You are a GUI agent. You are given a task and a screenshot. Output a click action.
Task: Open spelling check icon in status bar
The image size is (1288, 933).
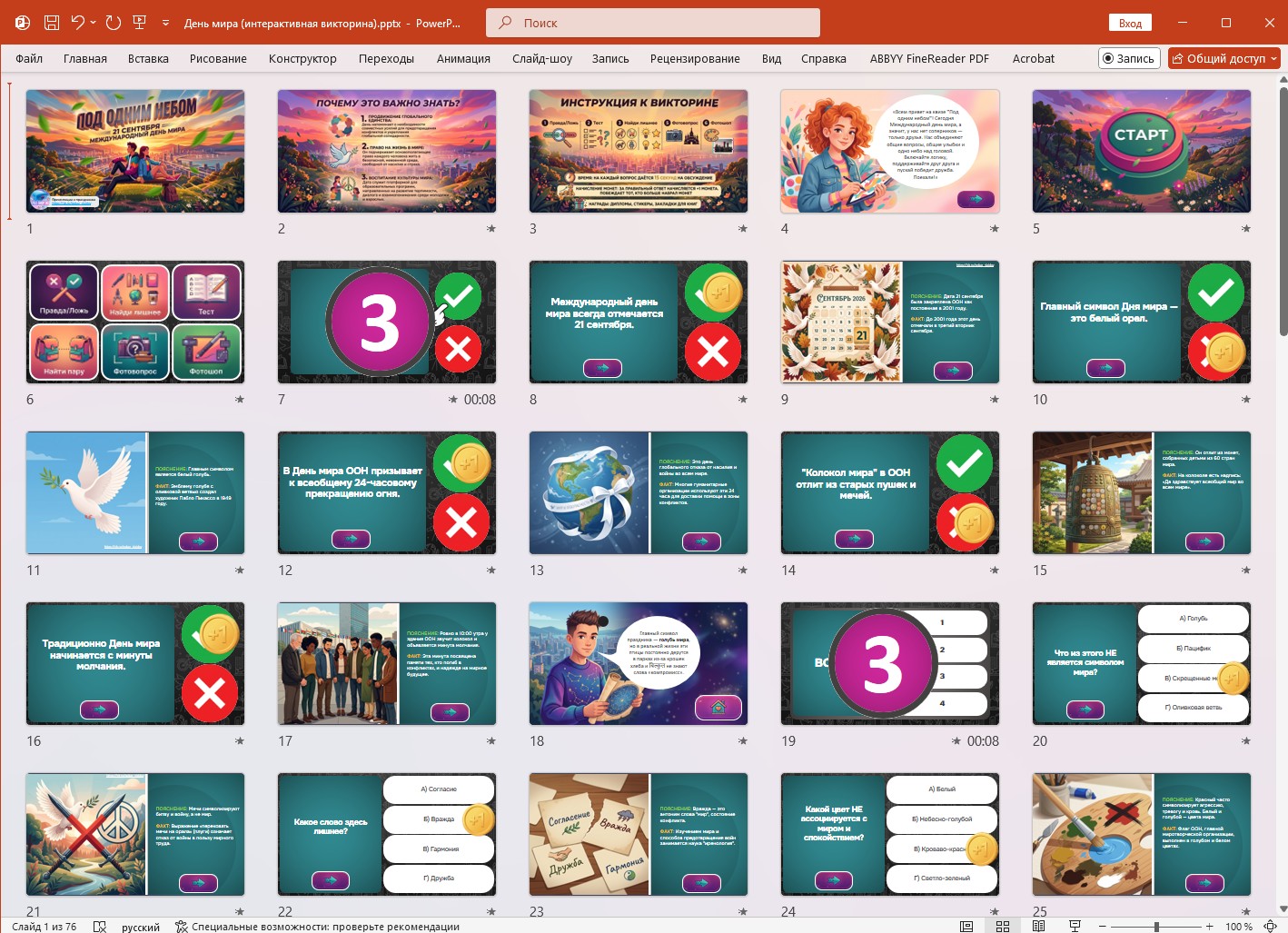click(100, 927)
